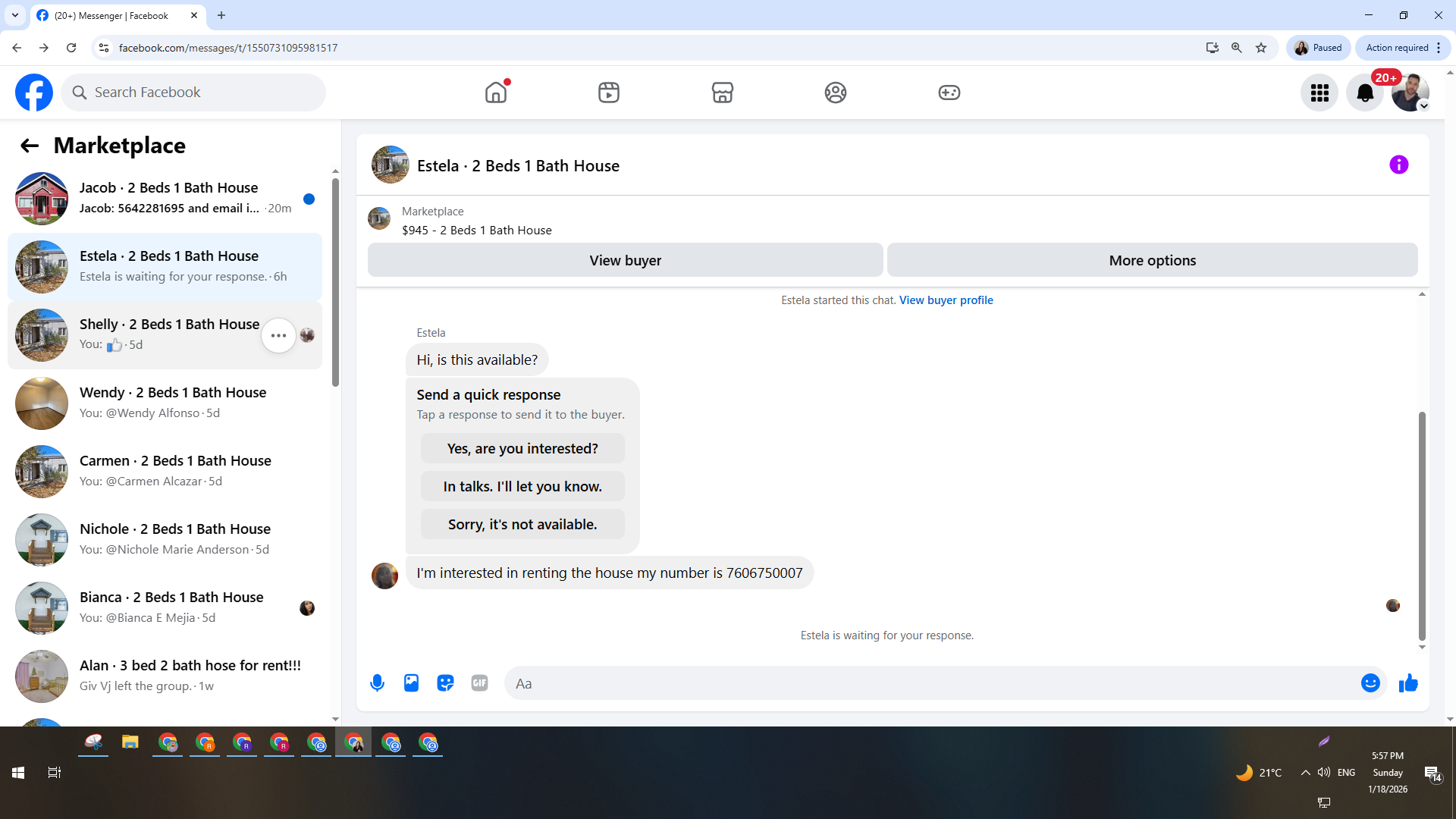Screen dimensions: 1456x819
Task: Click More options button
Action: [1152, 260]
